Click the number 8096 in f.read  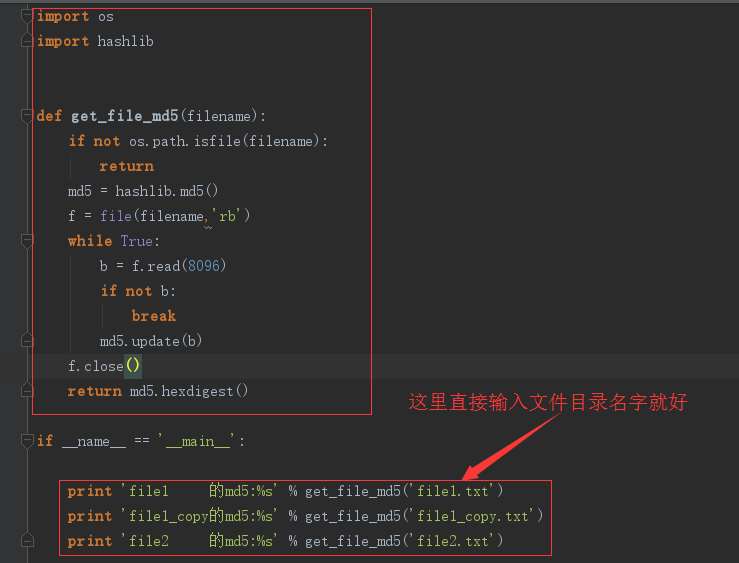click(207, 266)
